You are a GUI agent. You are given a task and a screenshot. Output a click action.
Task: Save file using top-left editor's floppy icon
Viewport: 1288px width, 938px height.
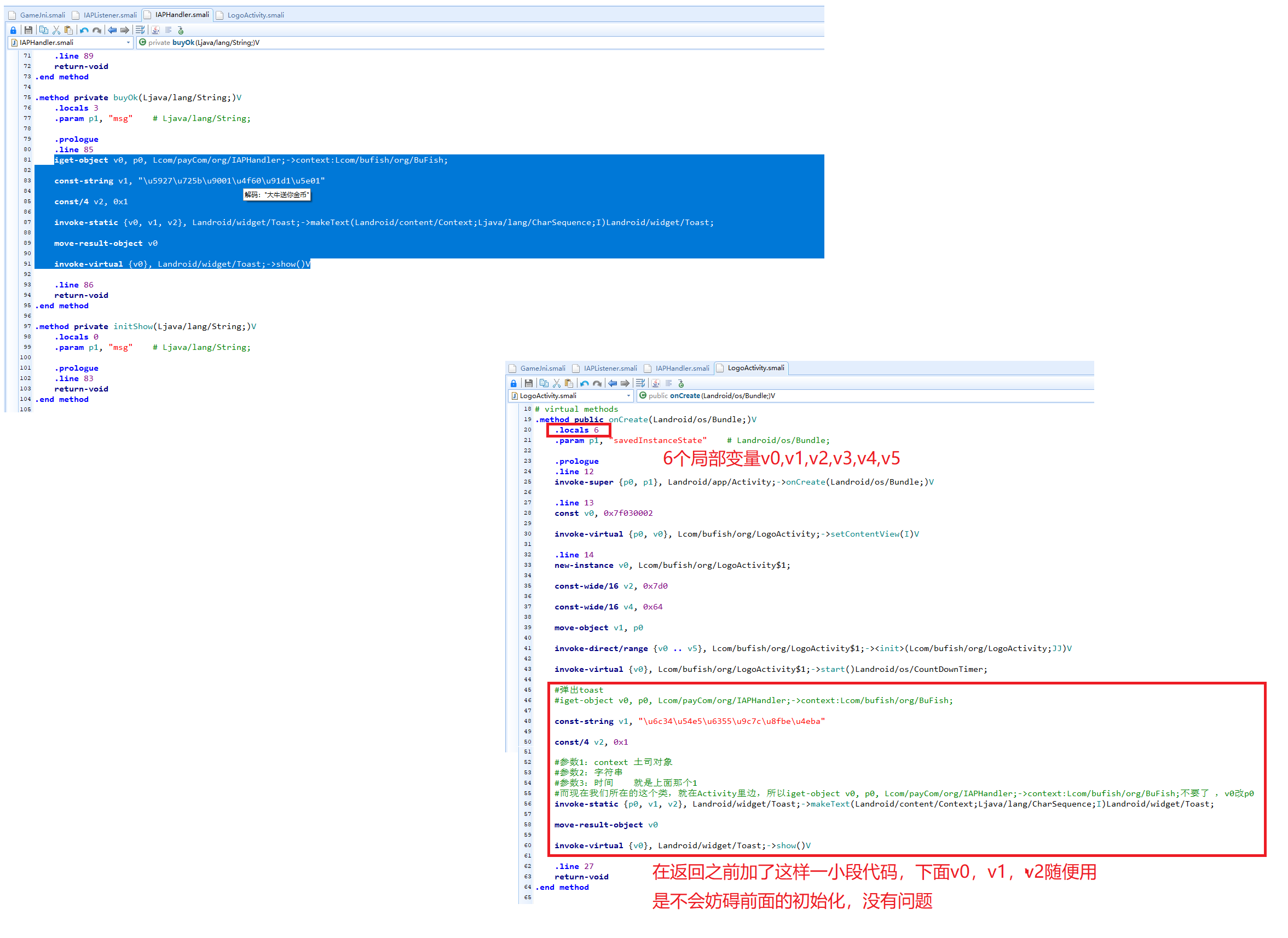28,30
